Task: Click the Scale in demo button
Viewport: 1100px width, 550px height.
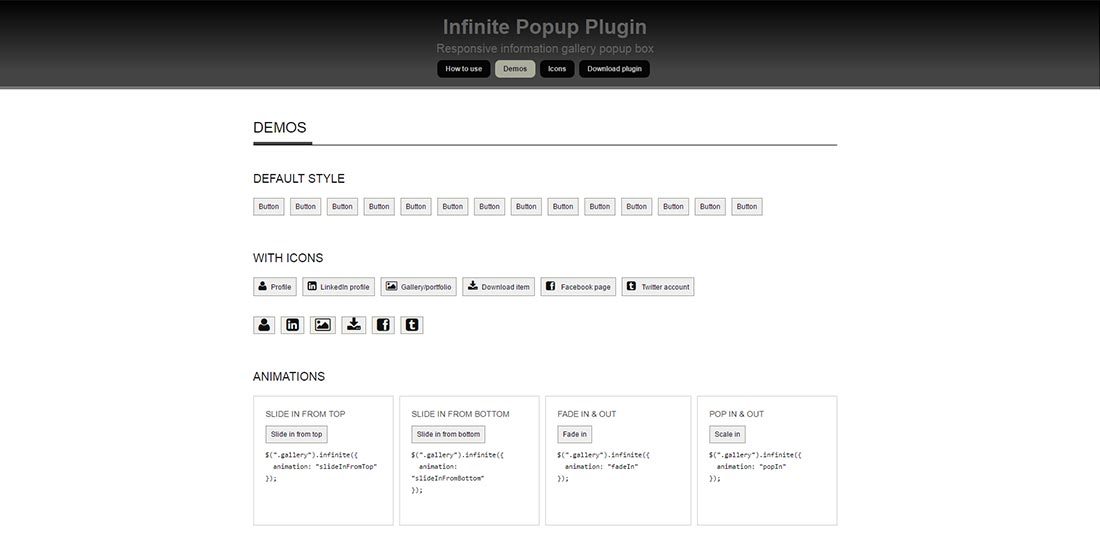Action: tap(727, 434)
